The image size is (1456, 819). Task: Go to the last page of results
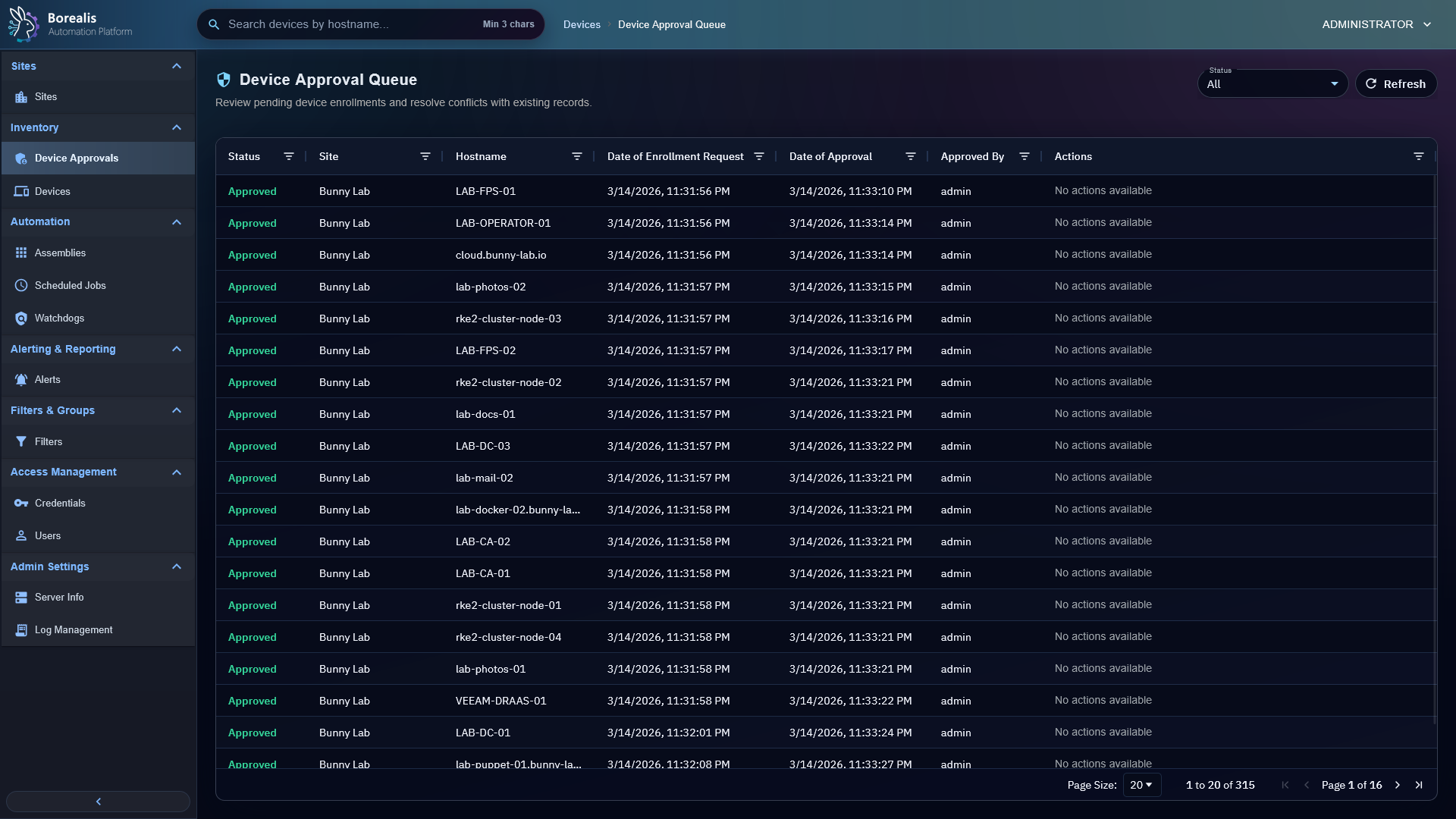click(1419, 786)
